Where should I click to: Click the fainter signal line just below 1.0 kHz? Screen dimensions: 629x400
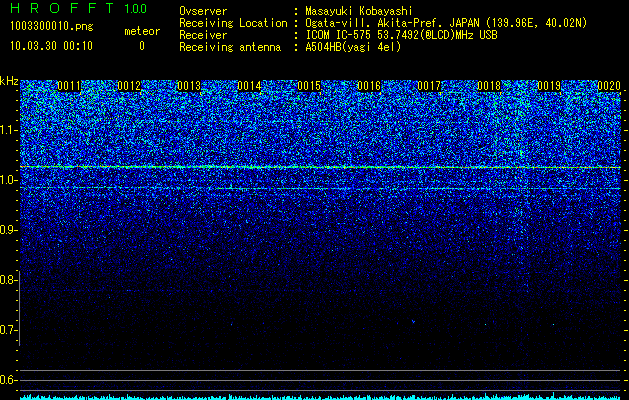[x=320, y=188]
